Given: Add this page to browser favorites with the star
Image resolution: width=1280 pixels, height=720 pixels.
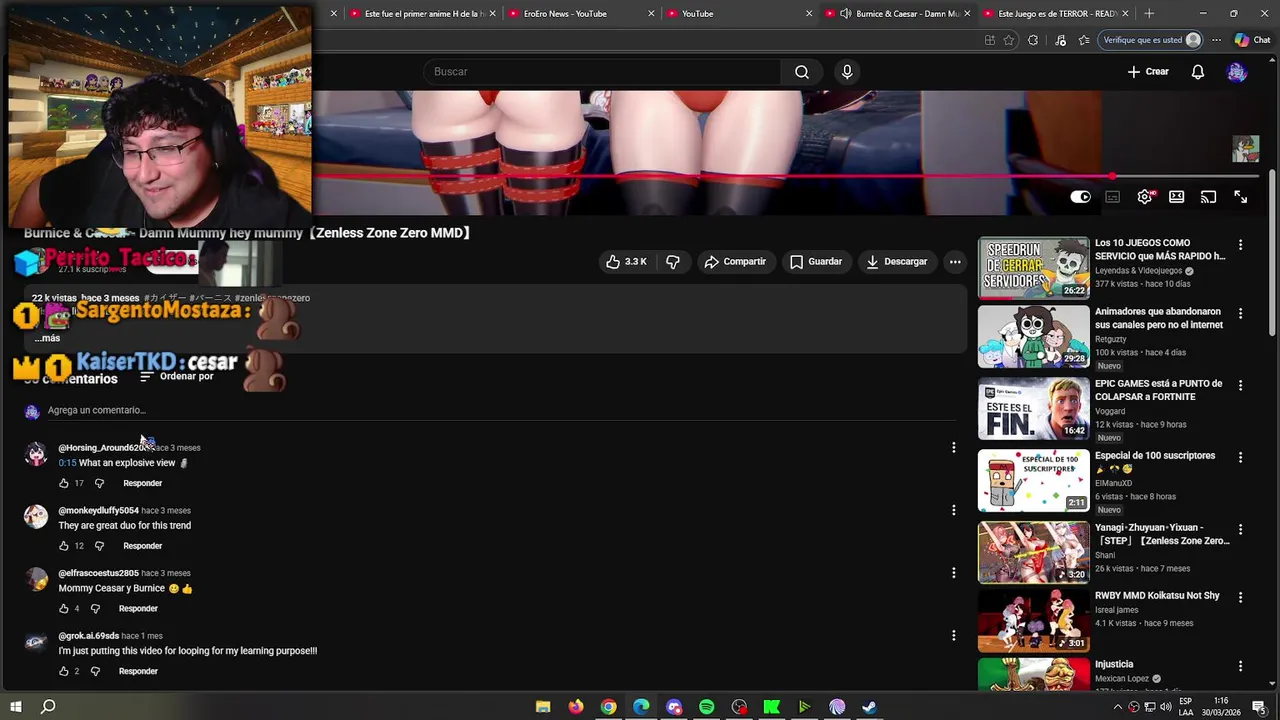Looking at the screenshot, I should [x=1009, y=40].
